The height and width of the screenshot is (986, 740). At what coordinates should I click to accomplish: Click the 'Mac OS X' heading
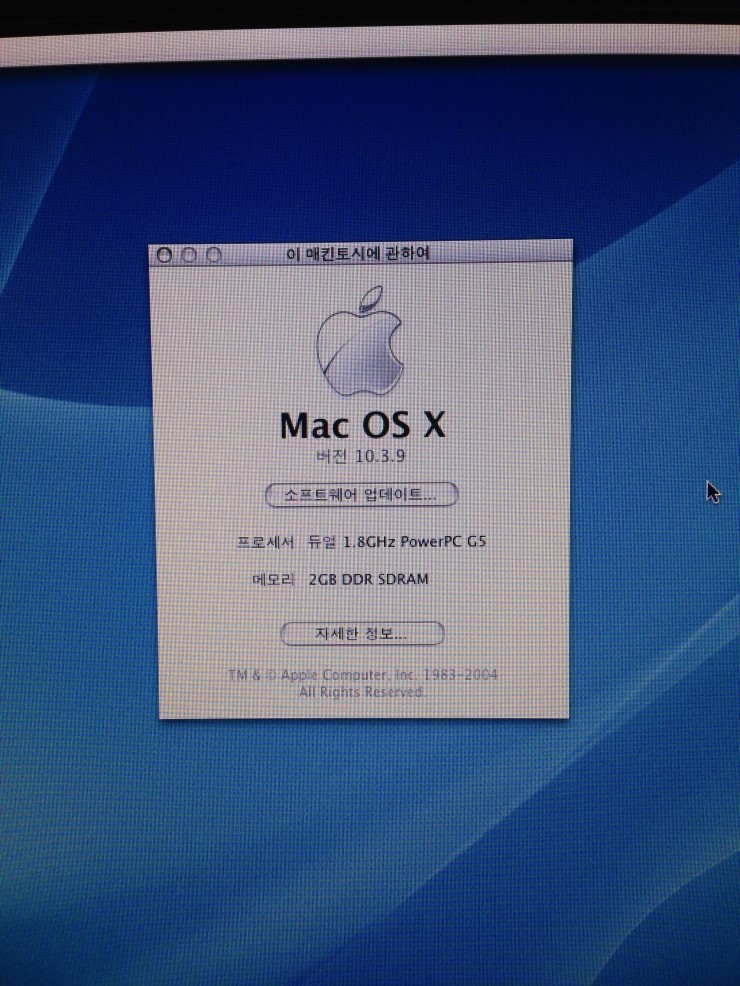[x=362, y=425]
